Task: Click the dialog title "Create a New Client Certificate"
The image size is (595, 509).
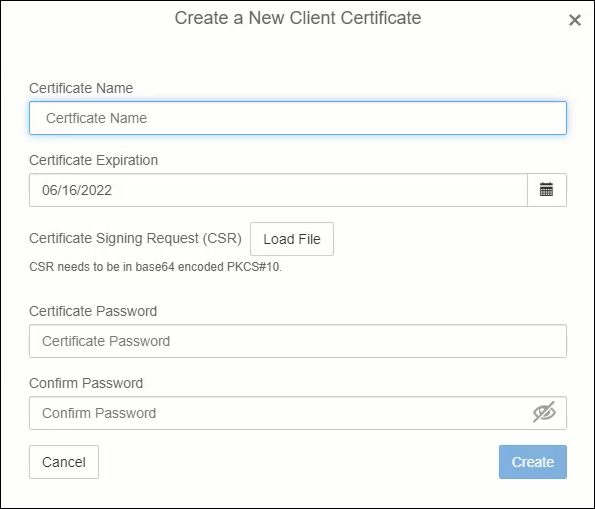Action: (298, 18)
